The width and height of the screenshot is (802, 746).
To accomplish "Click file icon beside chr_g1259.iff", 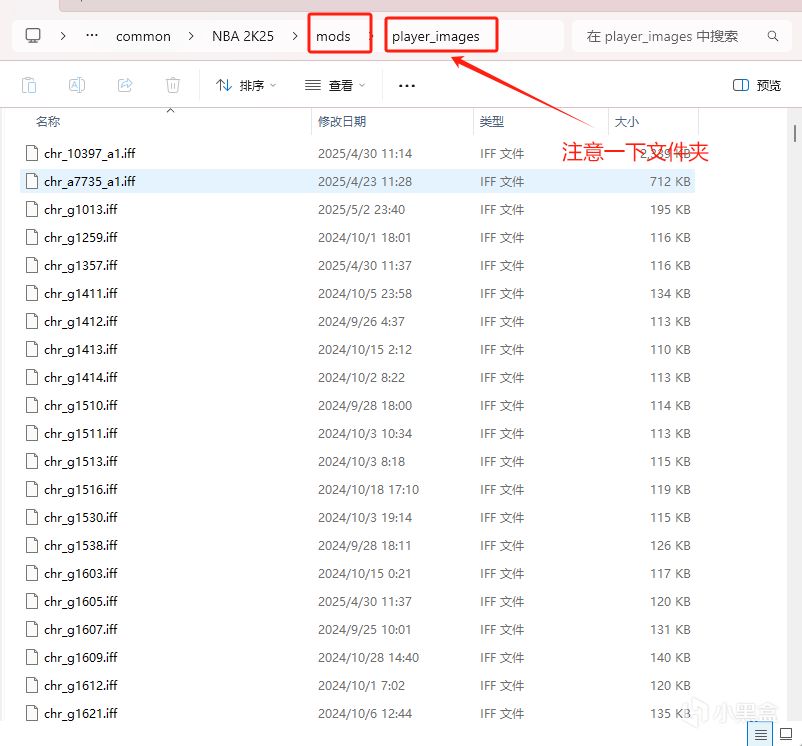I will pos(32,238).
